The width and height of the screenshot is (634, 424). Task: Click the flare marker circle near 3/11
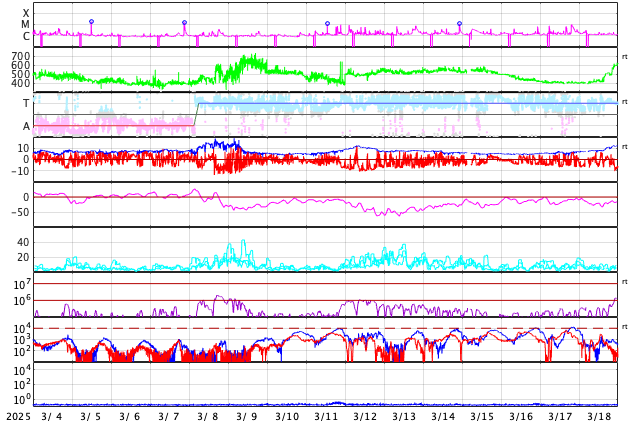(328, 24)
